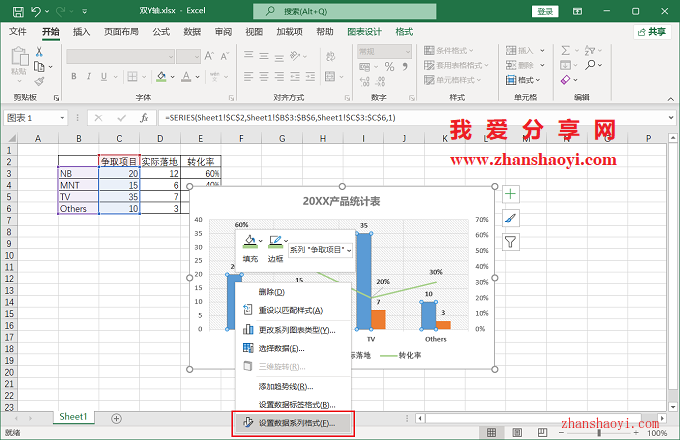Open the font name combo box

click(121, 56)
